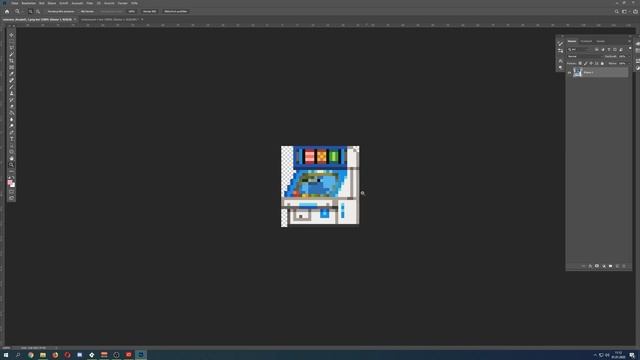Viewport: 640px width, 360px height.
Task: Click the add layer style fx icon
Action: point(590,266)
